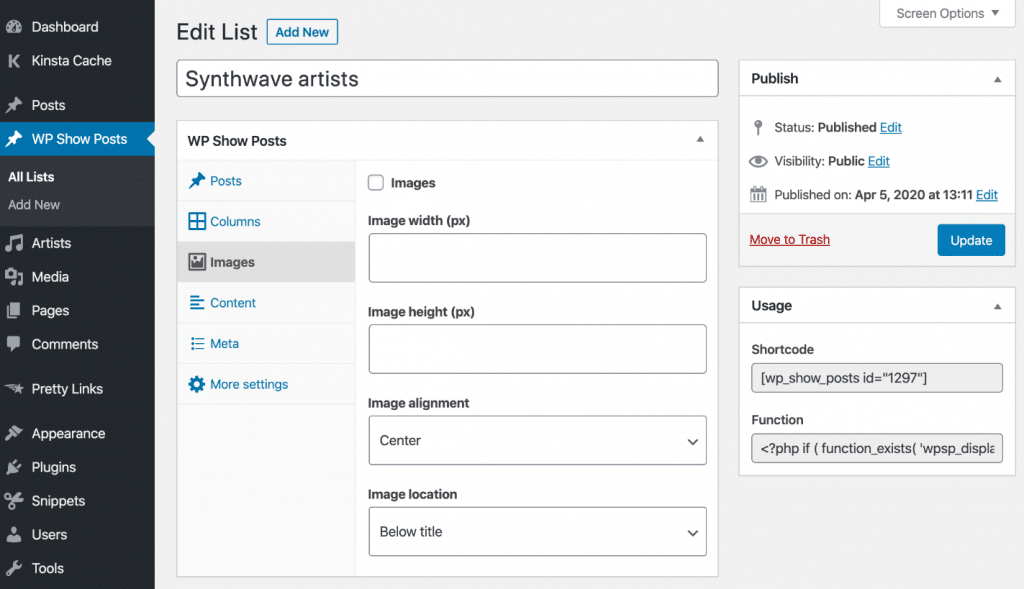Screen dimensions: 1024x589
Task: Click the WP Show Posts pin icon in sidebar
Action: (x=14, y=139)
